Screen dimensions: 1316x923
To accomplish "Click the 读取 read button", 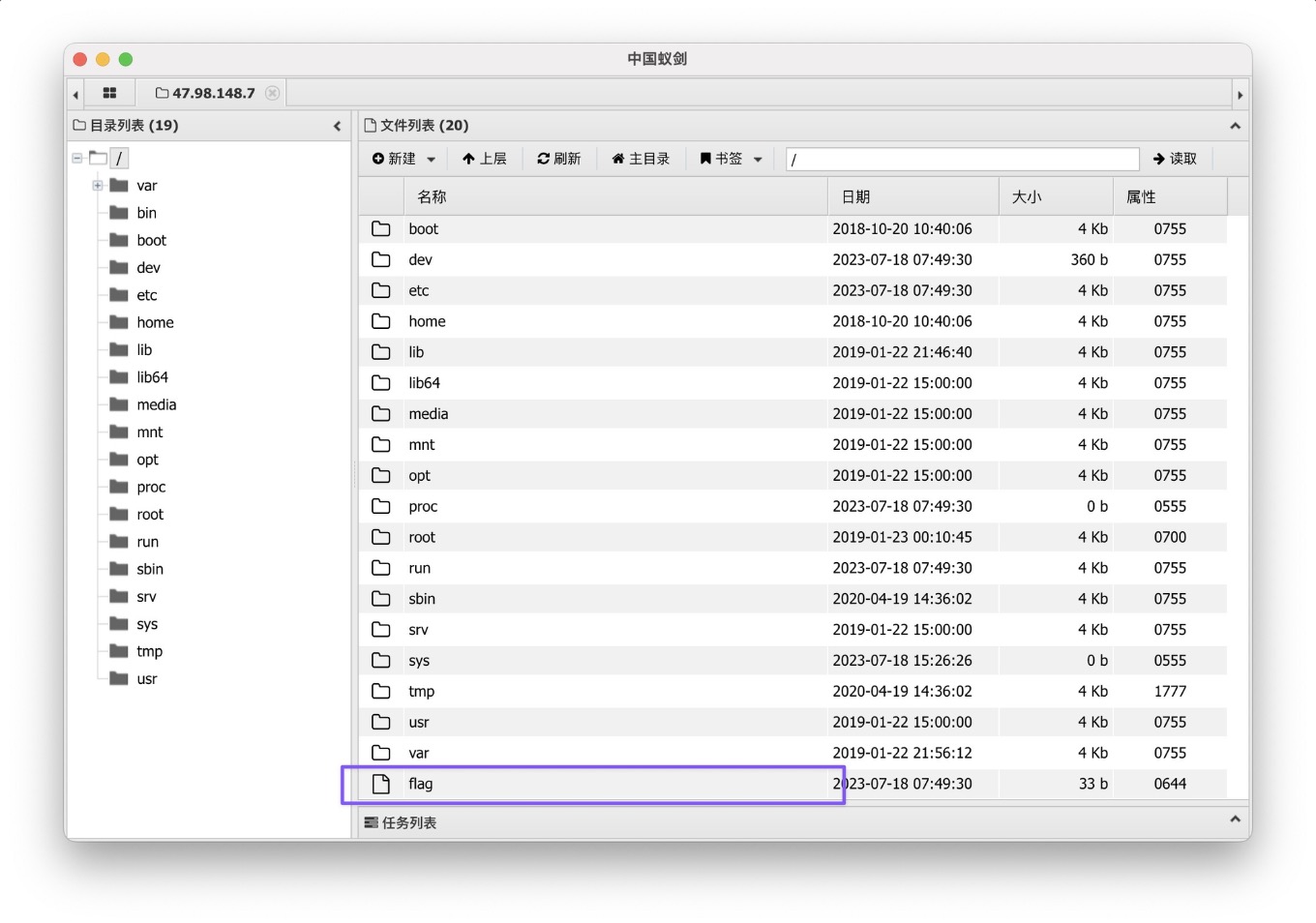I will [1175, 159].
